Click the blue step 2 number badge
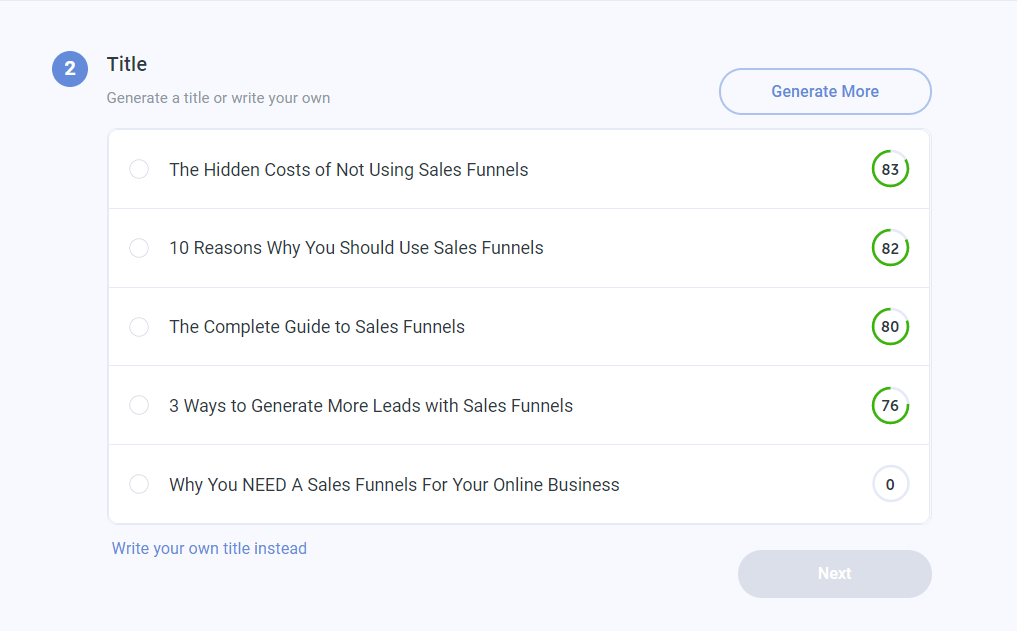 (70, 69)
